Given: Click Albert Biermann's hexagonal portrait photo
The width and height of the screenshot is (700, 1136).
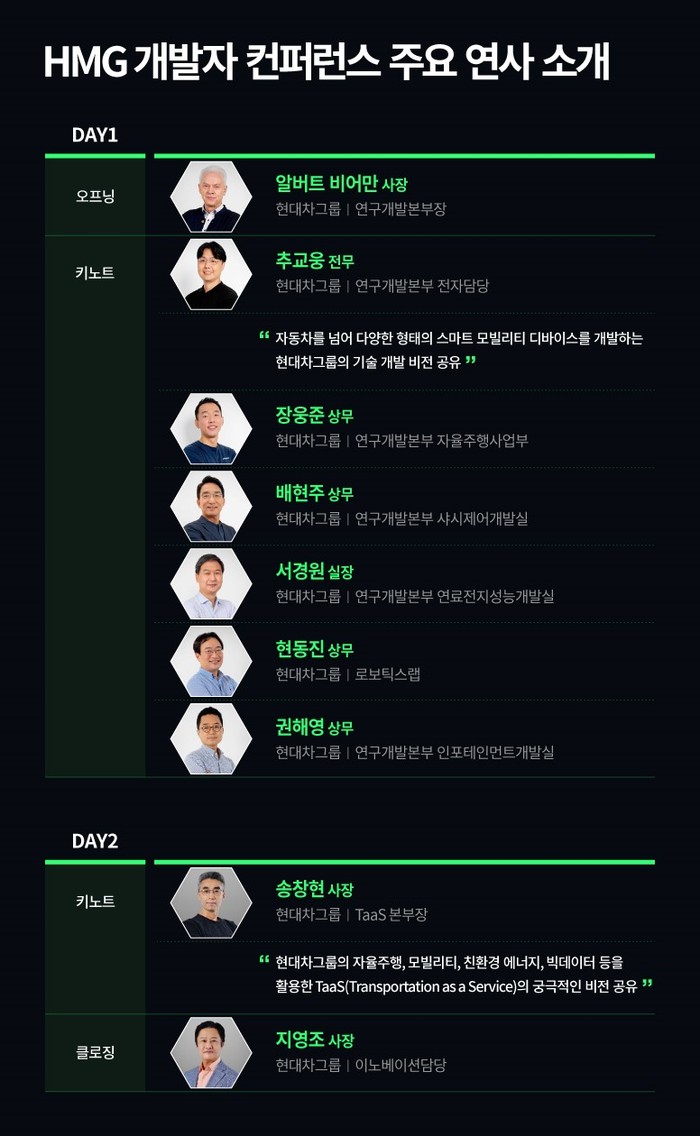Looking at the screenshot, I should (210, 197).
